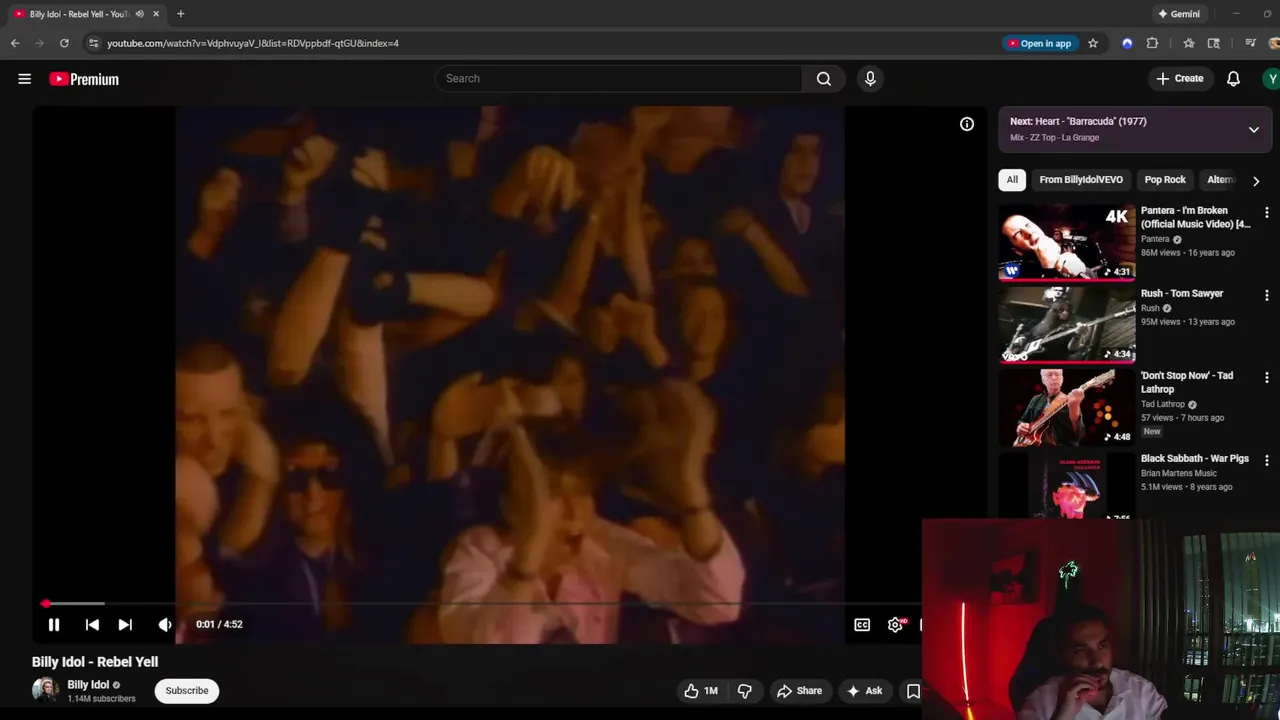Open the Gemini button
Image resolution: width=1280 pixels, height=720 pixels.
tap(1179, 14)
